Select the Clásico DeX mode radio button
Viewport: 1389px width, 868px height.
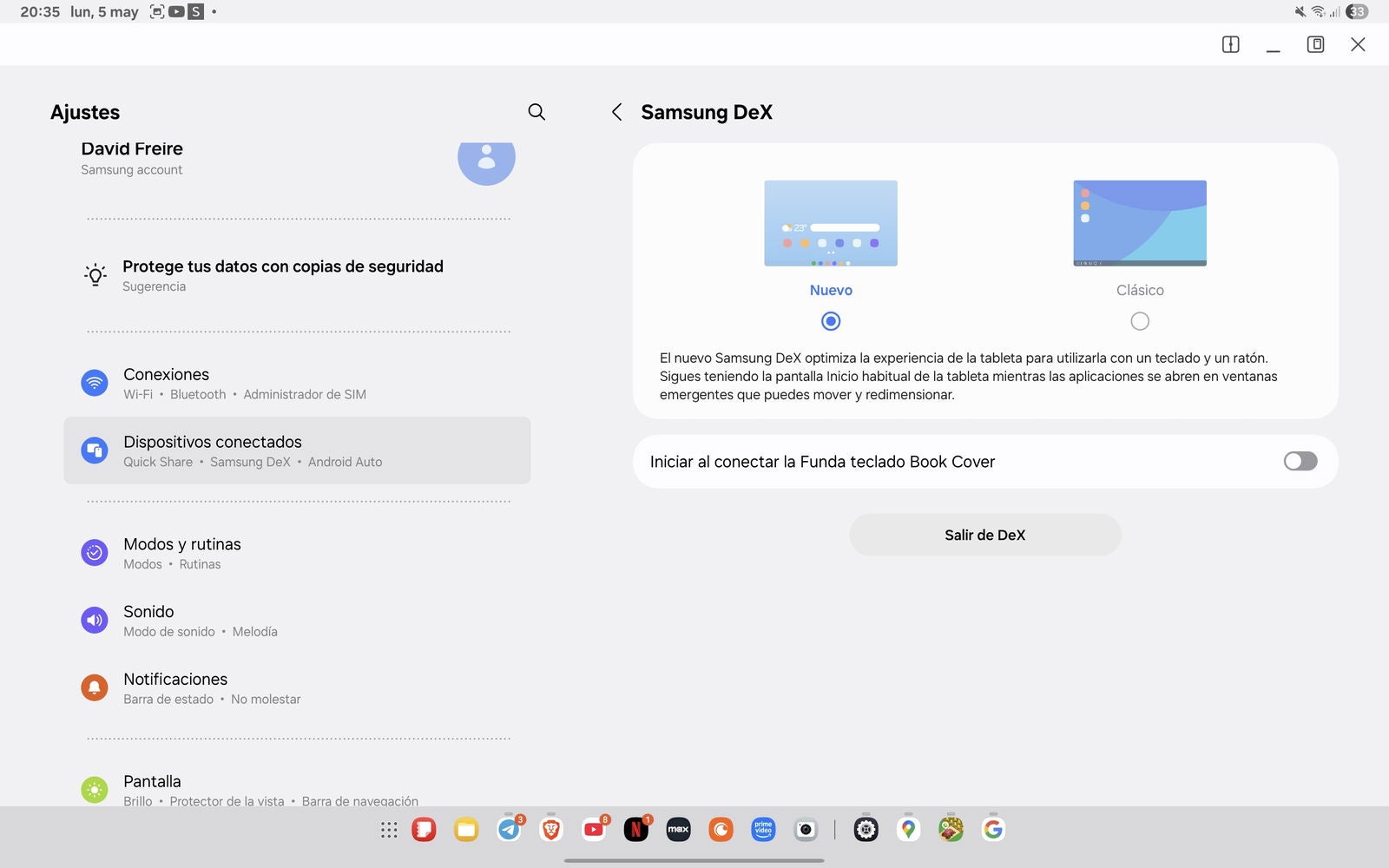[1140, 321]
